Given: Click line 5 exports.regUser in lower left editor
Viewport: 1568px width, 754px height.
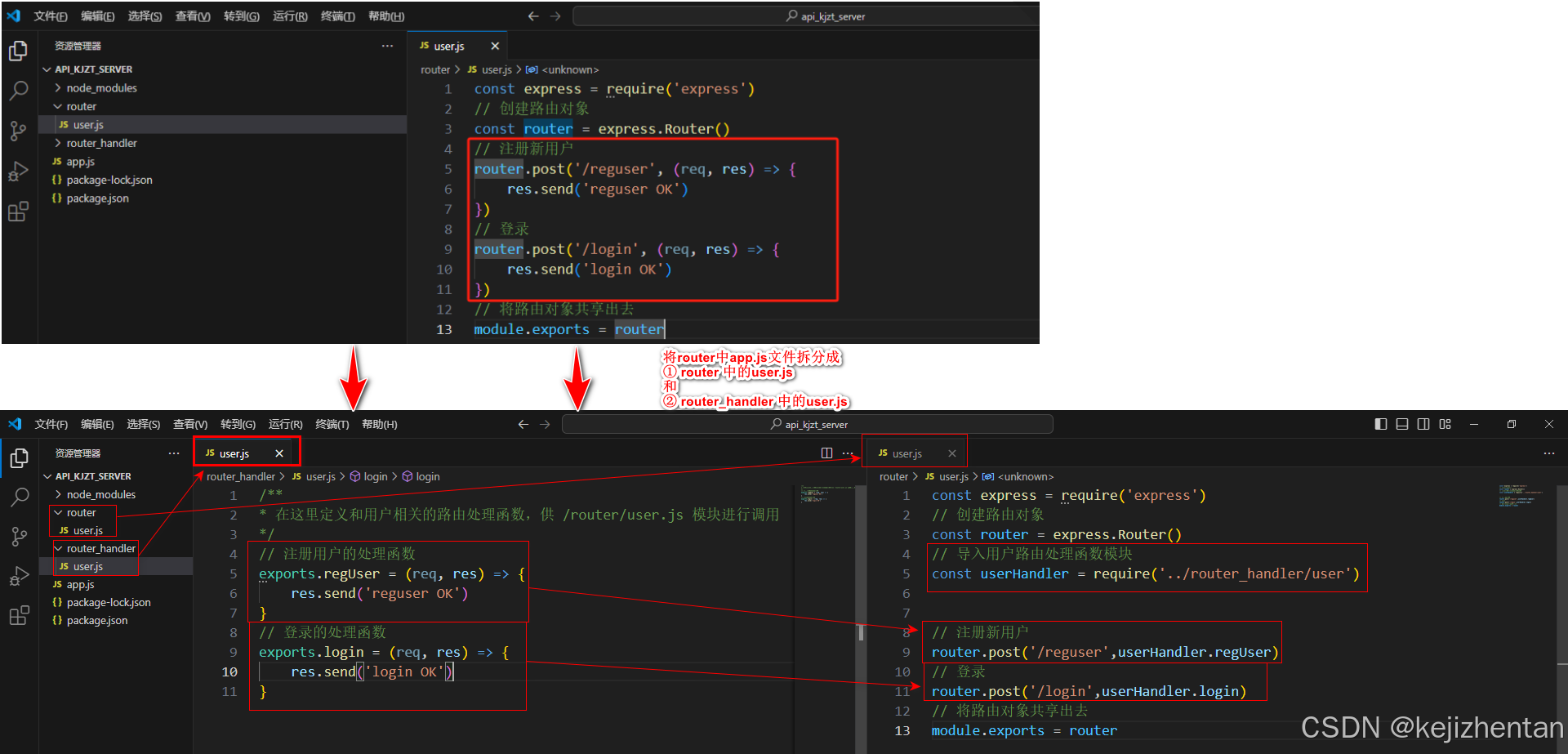Looking at the screenshot, I should [x=319, y=573].
